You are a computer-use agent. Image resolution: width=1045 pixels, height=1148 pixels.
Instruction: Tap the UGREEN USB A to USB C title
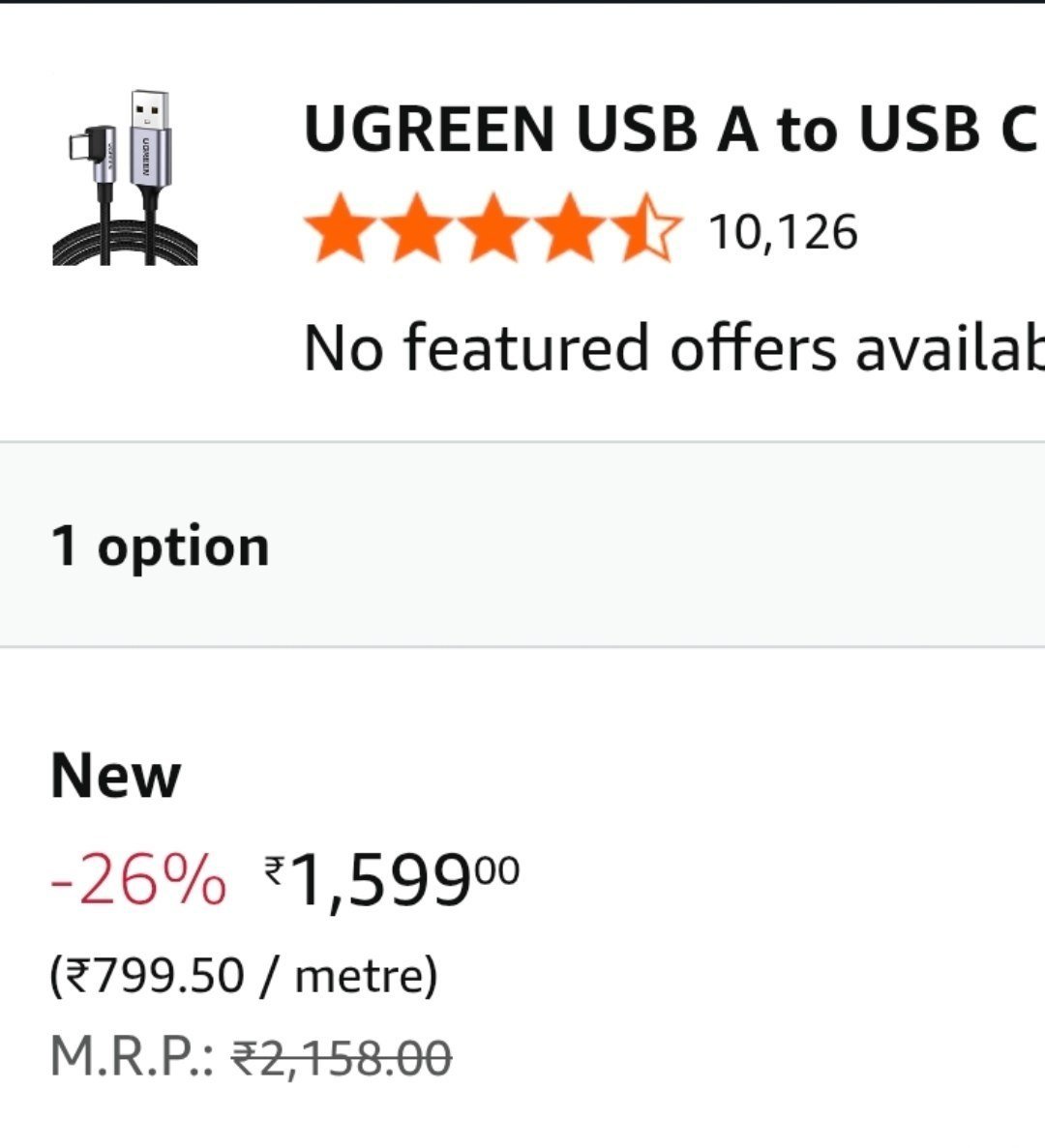tap(670, 130)
